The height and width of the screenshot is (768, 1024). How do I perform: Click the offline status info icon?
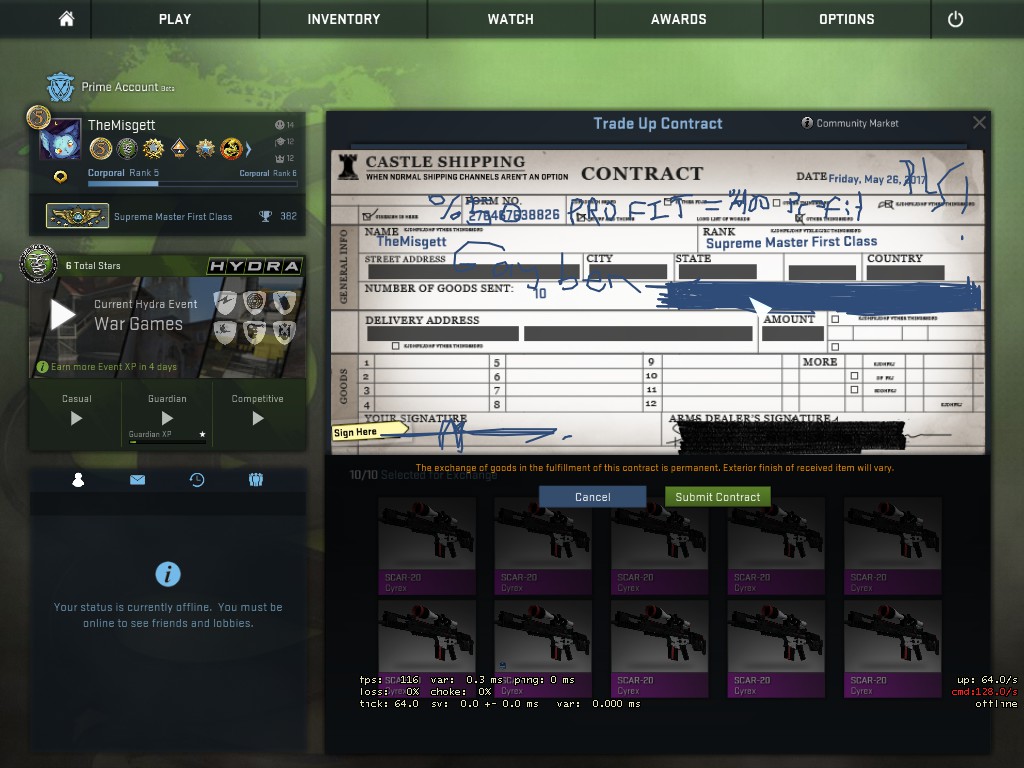coord(168,574)
